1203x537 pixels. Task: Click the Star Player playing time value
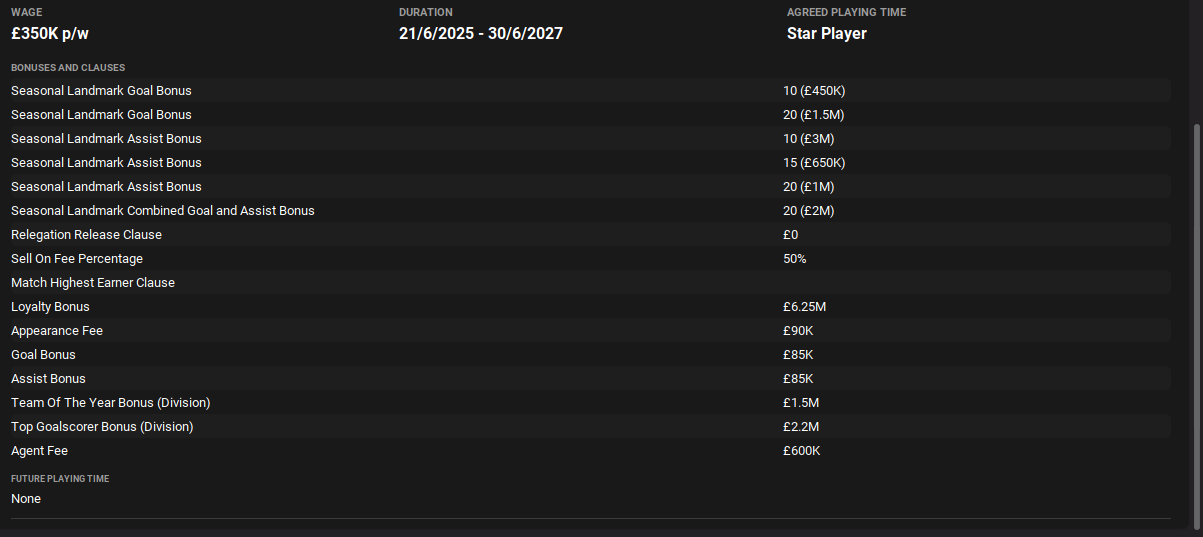pyautogui.click(x=826, y=34)
